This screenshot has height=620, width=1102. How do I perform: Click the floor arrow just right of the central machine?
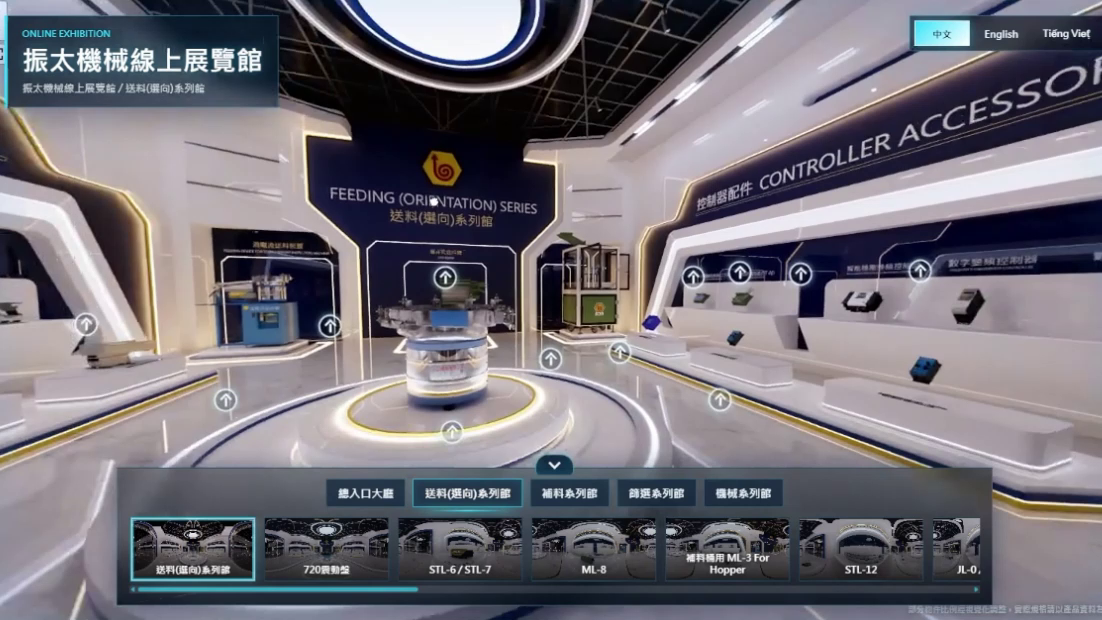pos(550,359)
